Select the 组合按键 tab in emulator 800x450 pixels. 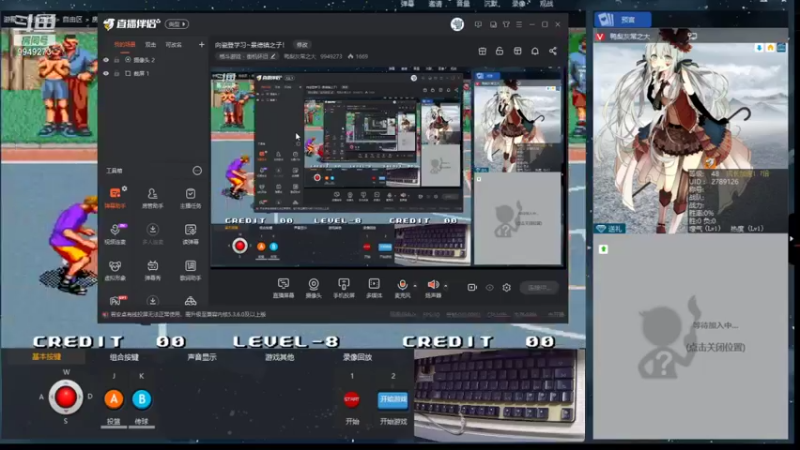[124, 357]
